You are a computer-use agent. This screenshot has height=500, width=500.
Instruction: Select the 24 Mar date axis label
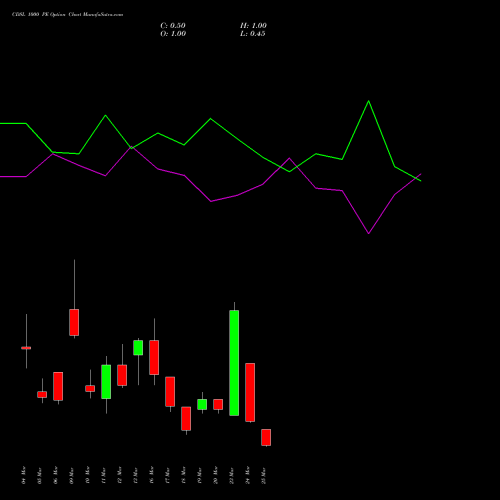248,475
